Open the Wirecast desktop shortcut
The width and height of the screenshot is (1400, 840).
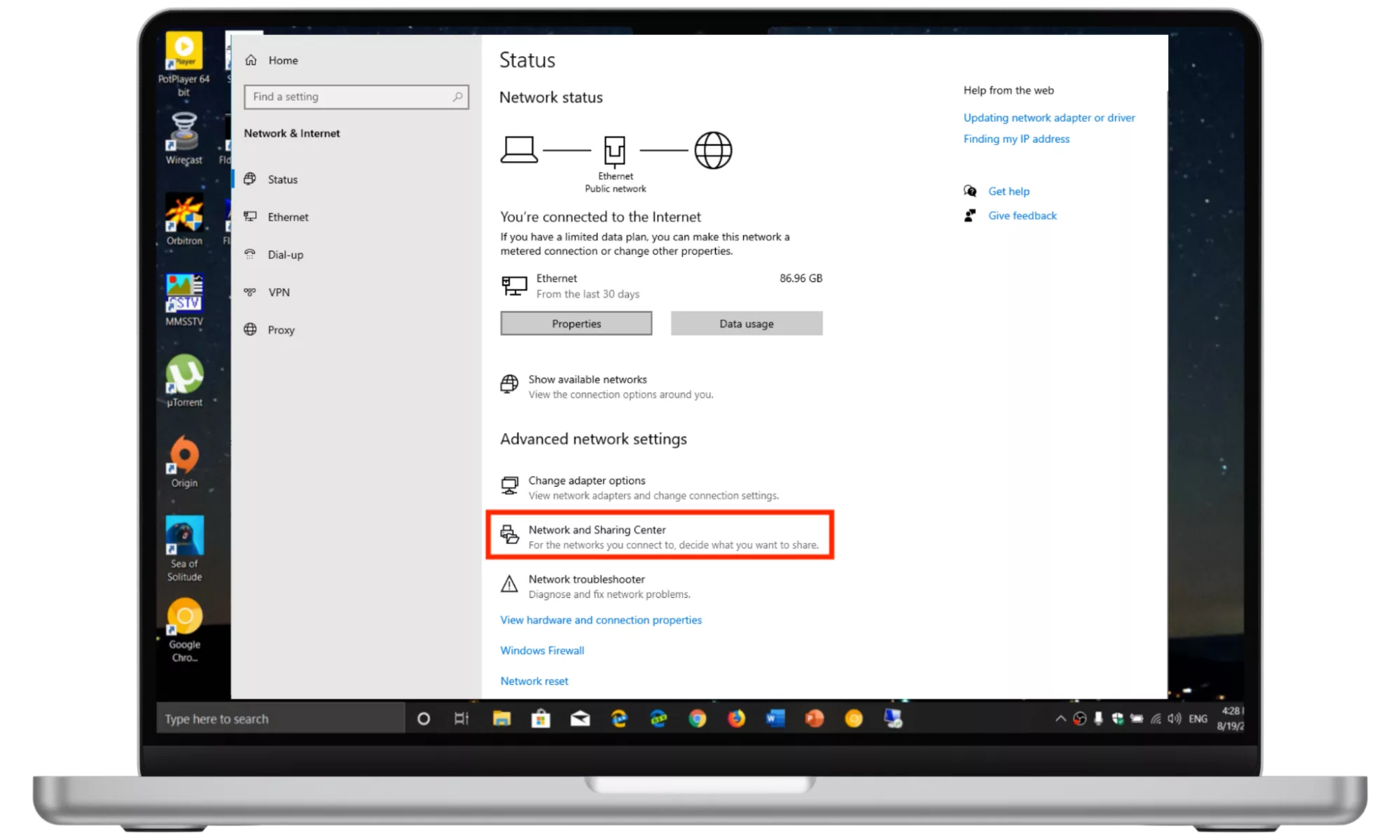[183, 139]
